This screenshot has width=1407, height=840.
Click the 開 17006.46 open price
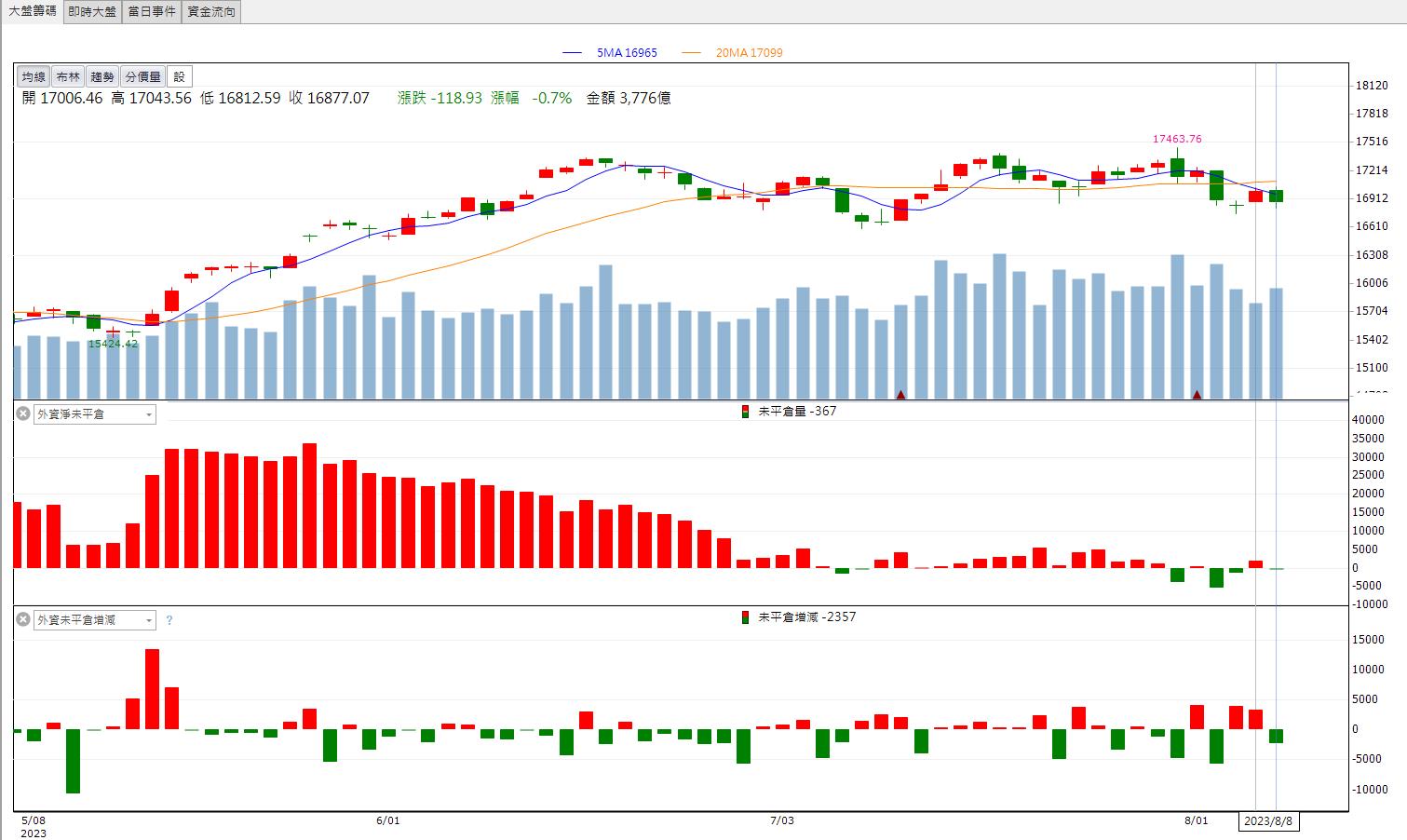(x=61, y=98)
